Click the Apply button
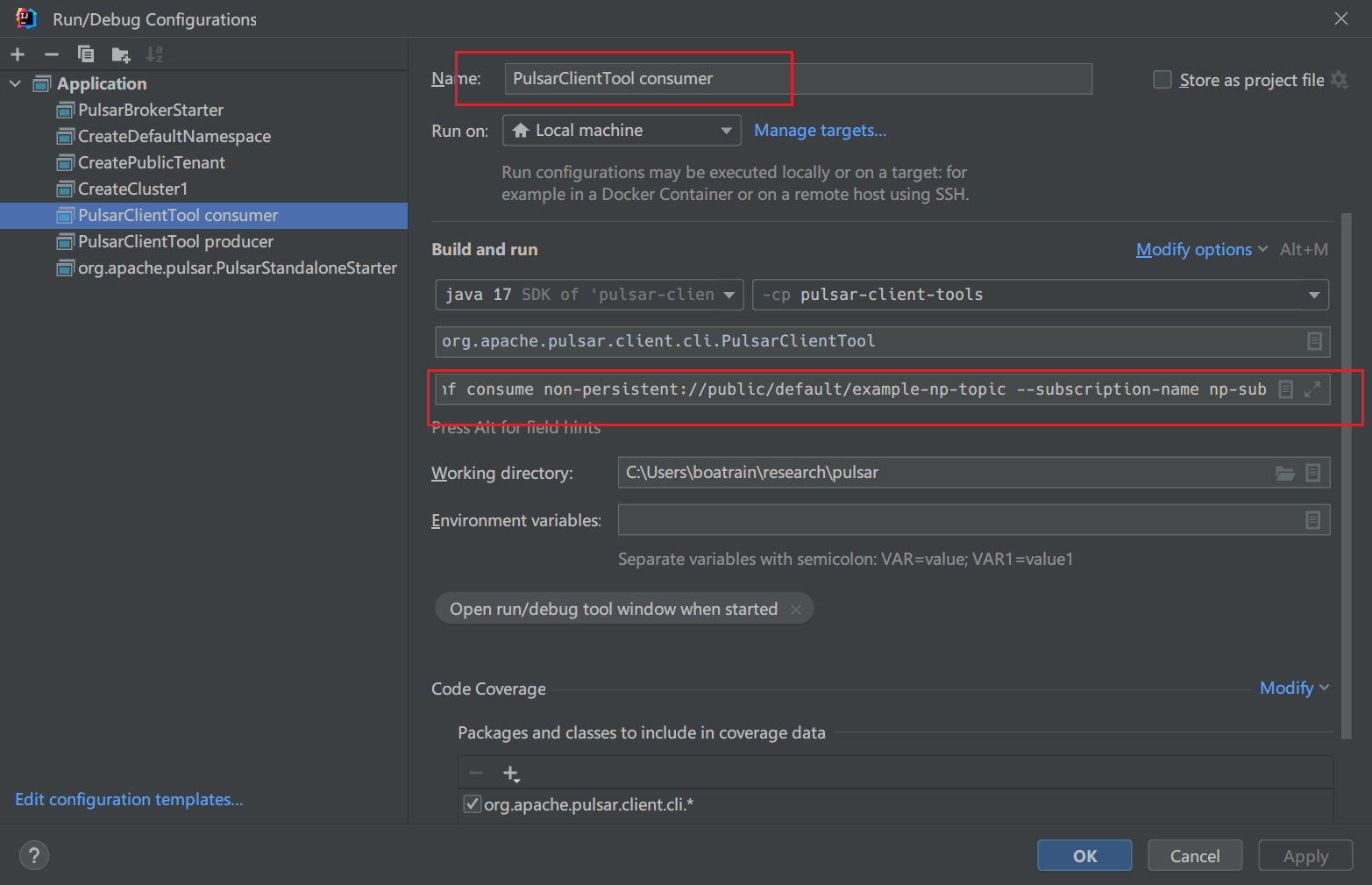This screenshot has height=885, width=1372. [x=1305, y=855]
